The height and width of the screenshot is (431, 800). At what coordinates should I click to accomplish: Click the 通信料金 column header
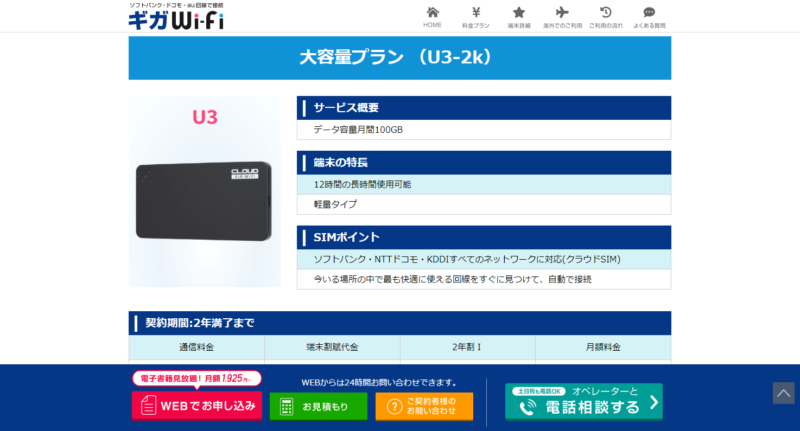click(196, 347)
